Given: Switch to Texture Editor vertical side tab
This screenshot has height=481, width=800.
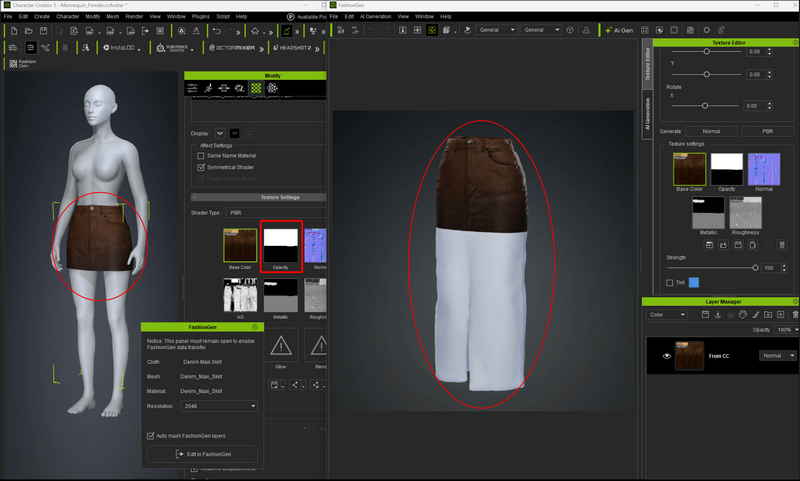Looking at the screenshot, I should tap(647, 65).
